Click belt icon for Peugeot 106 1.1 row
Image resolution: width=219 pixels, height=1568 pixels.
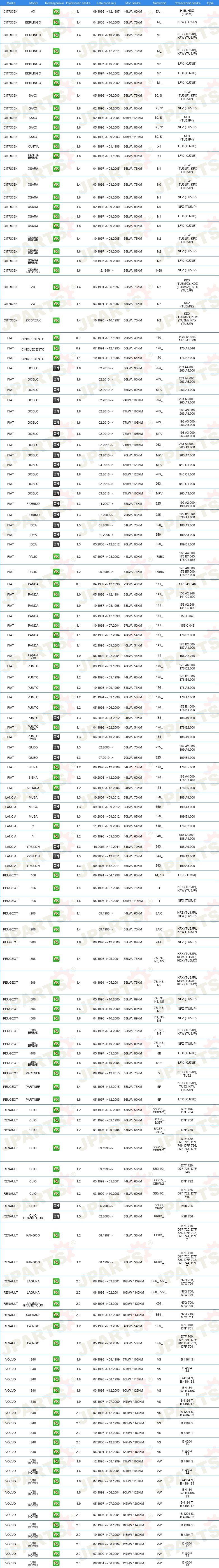coord(56,875)
